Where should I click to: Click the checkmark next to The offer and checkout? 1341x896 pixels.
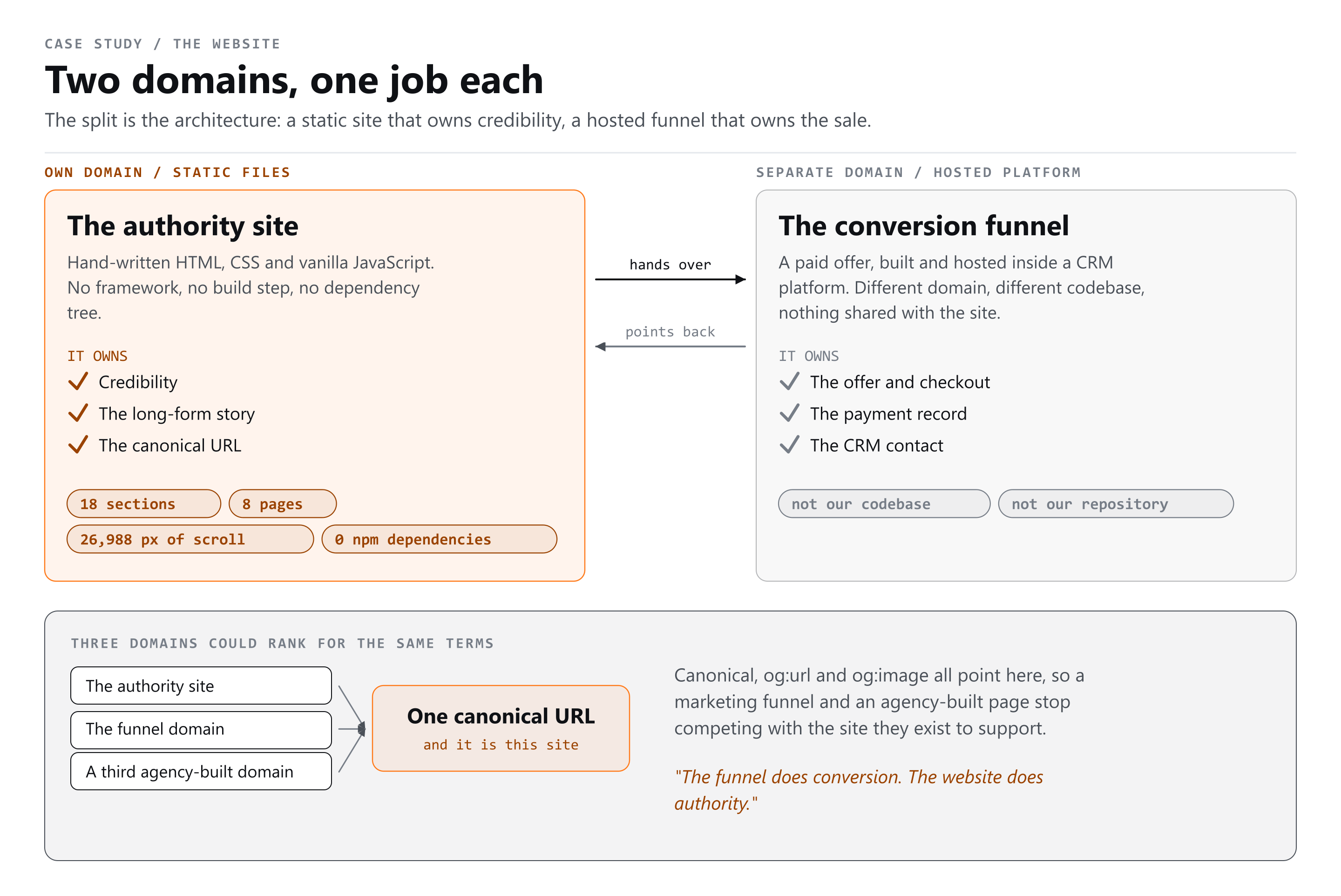pyautogui.click(x=789, y=381)
